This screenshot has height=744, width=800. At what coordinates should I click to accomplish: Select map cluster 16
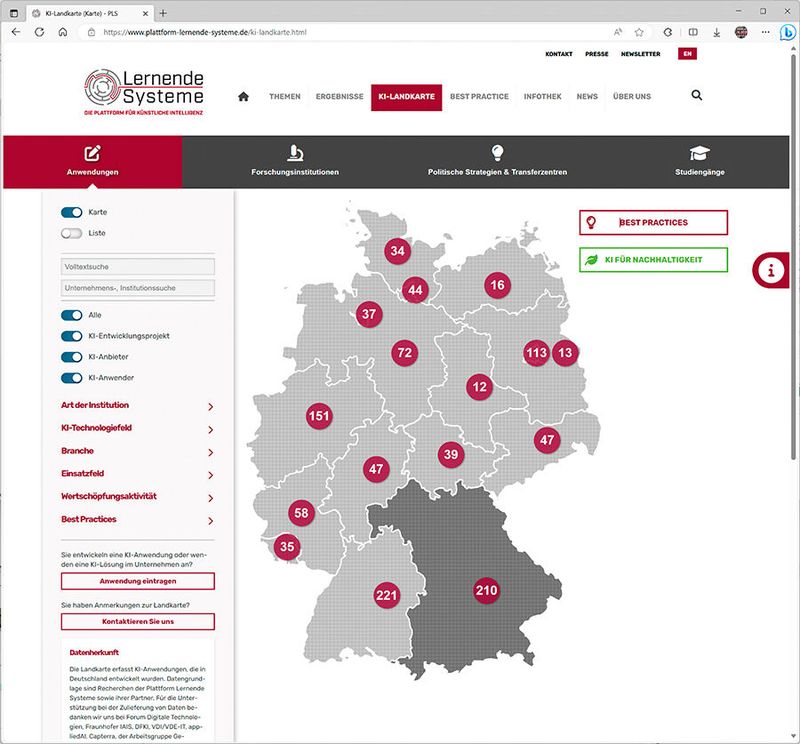pos(497,285)
